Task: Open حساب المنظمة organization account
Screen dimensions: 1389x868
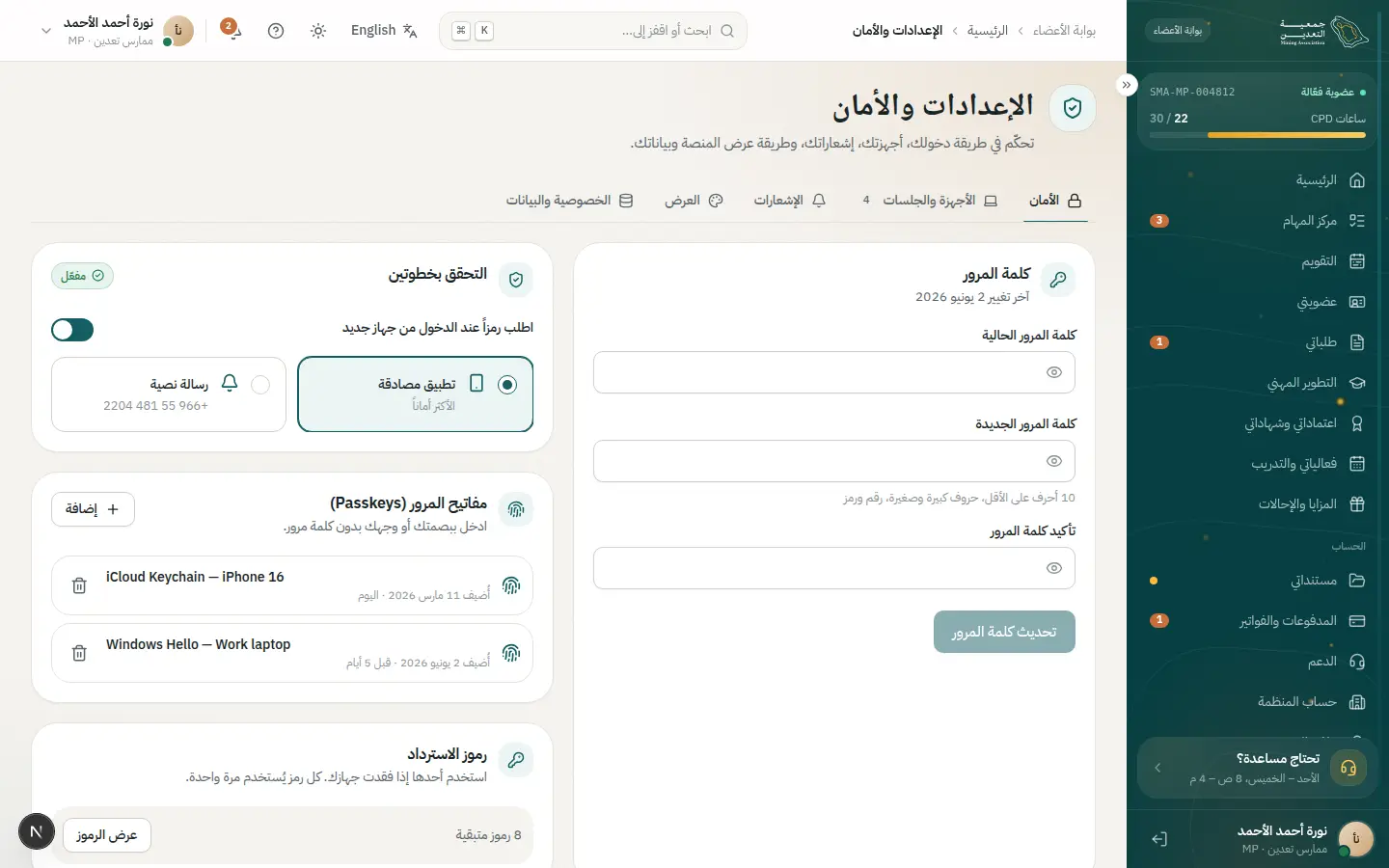Action: 1258,702
